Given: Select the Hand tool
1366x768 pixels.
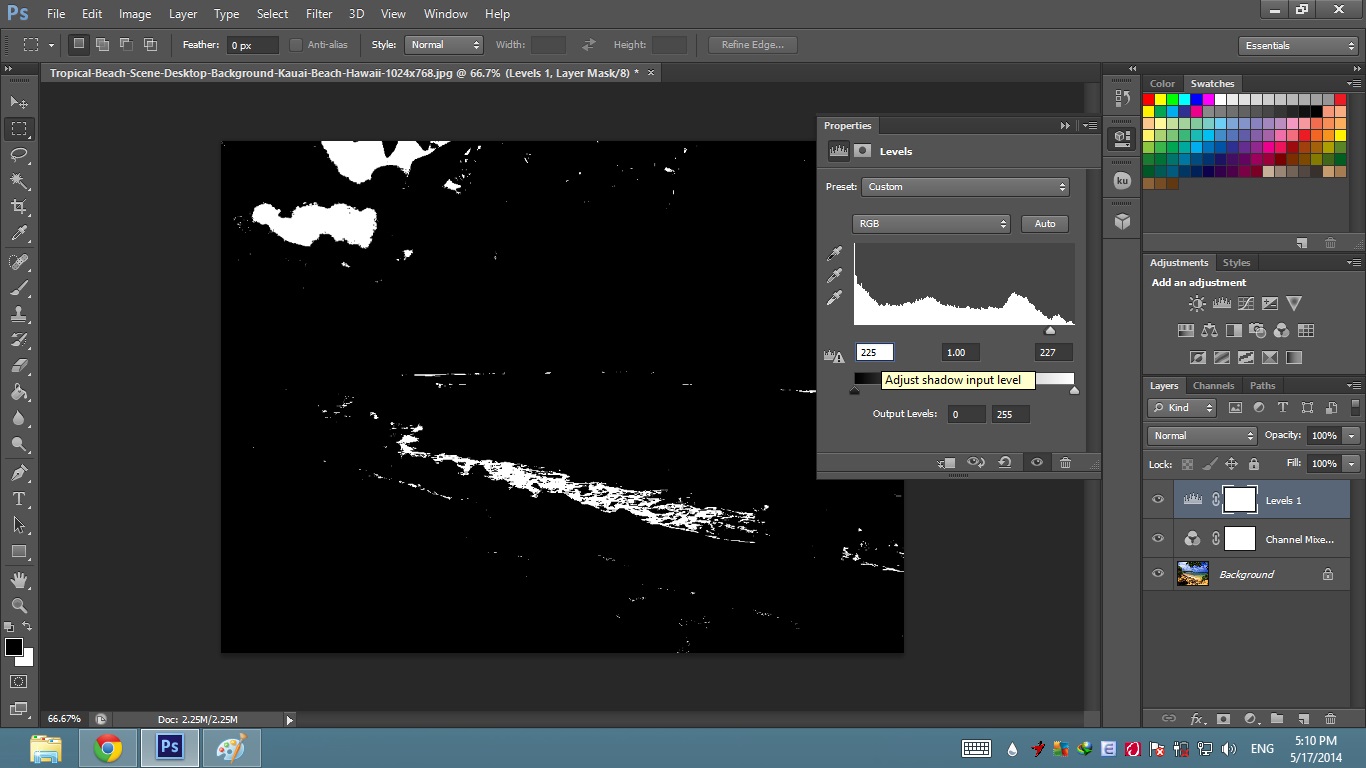Looking at the screenshot, I should click(19, 579).
